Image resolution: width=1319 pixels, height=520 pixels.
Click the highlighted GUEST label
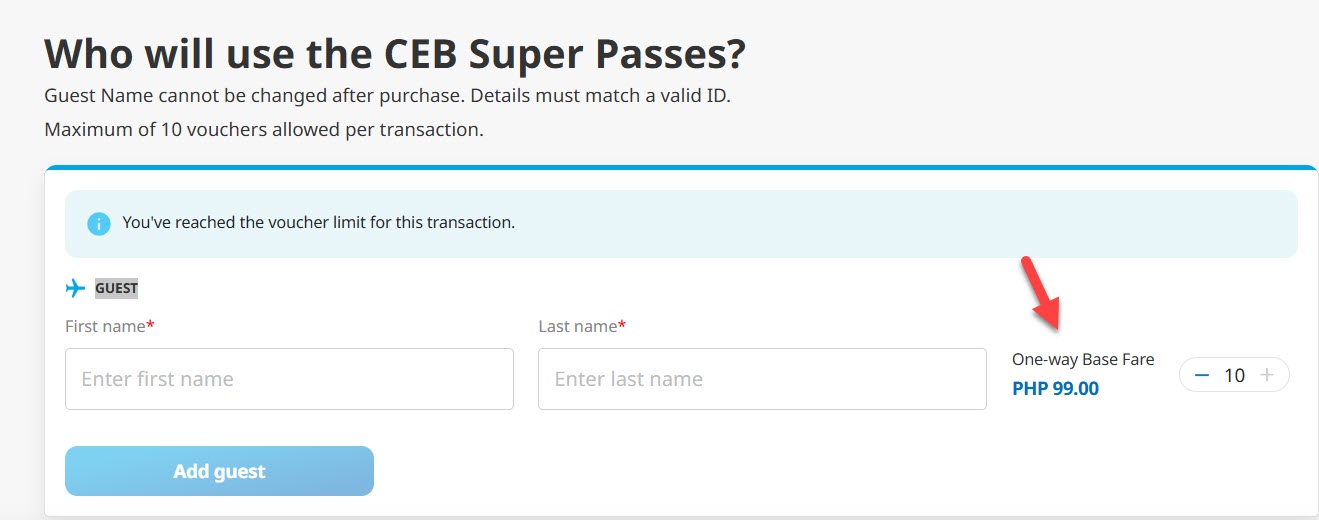click(116, 288)
